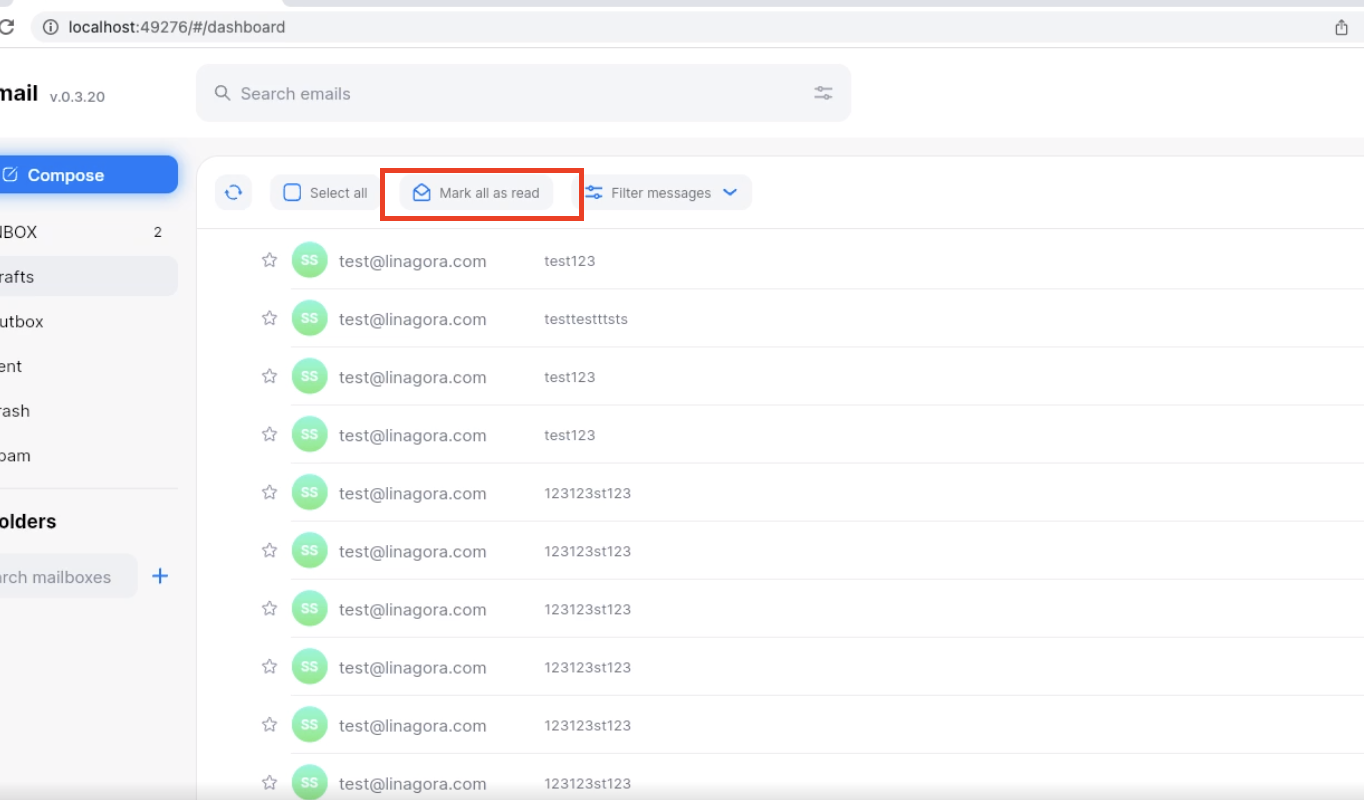Star the email titled testtestttsts

[268, 317]
